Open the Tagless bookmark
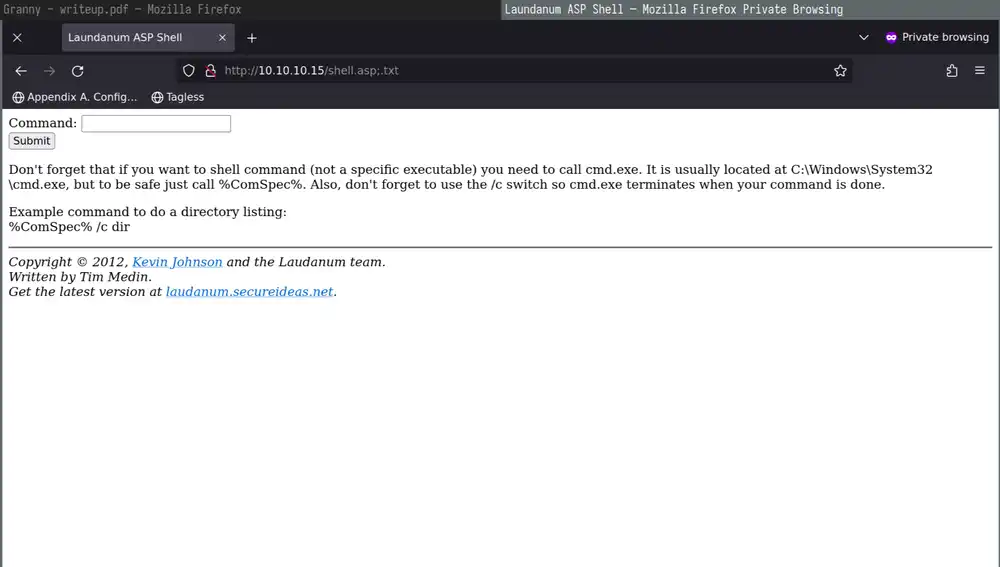This screenshot has width=1000, height=567. tap(178, 97)
